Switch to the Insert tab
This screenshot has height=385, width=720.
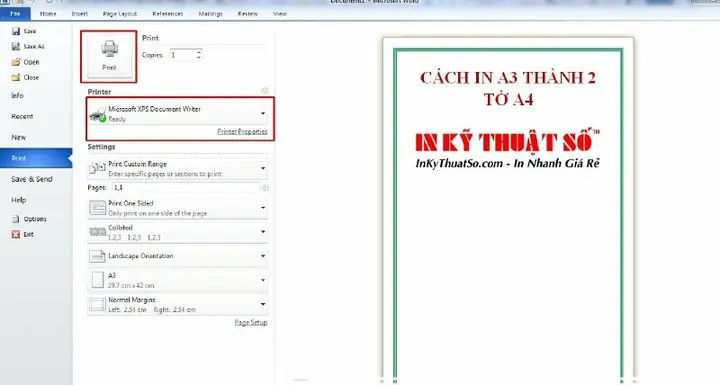click(x=79, y=14)
